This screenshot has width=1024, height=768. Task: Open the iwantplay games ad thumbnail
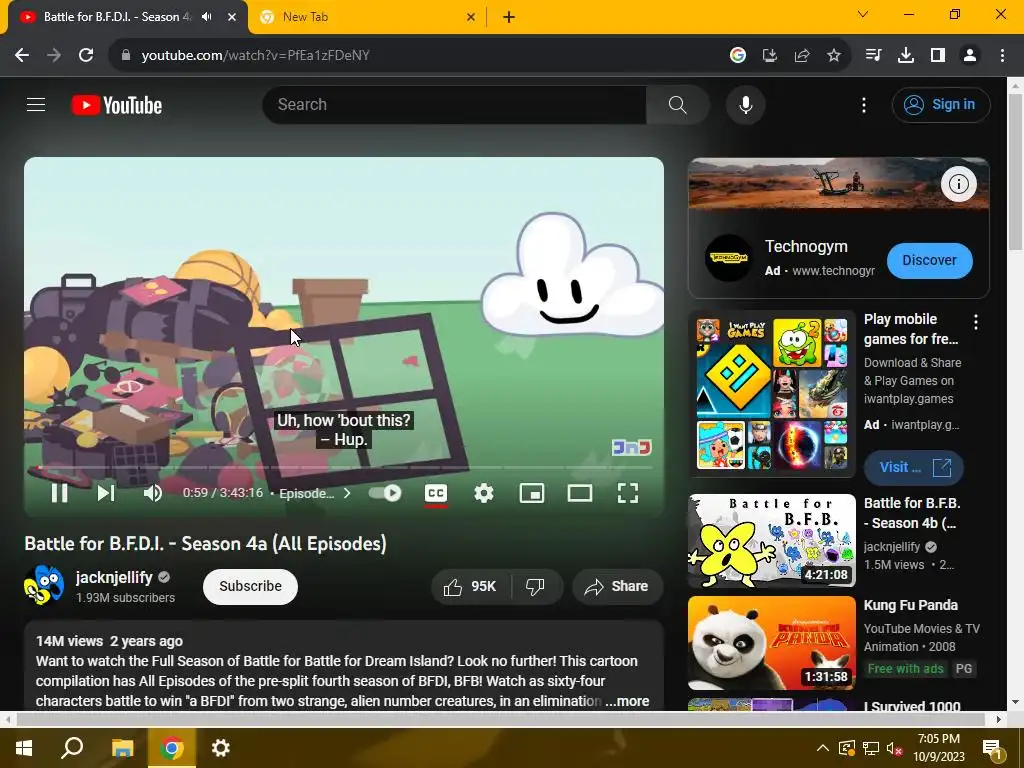pos(771,394)
